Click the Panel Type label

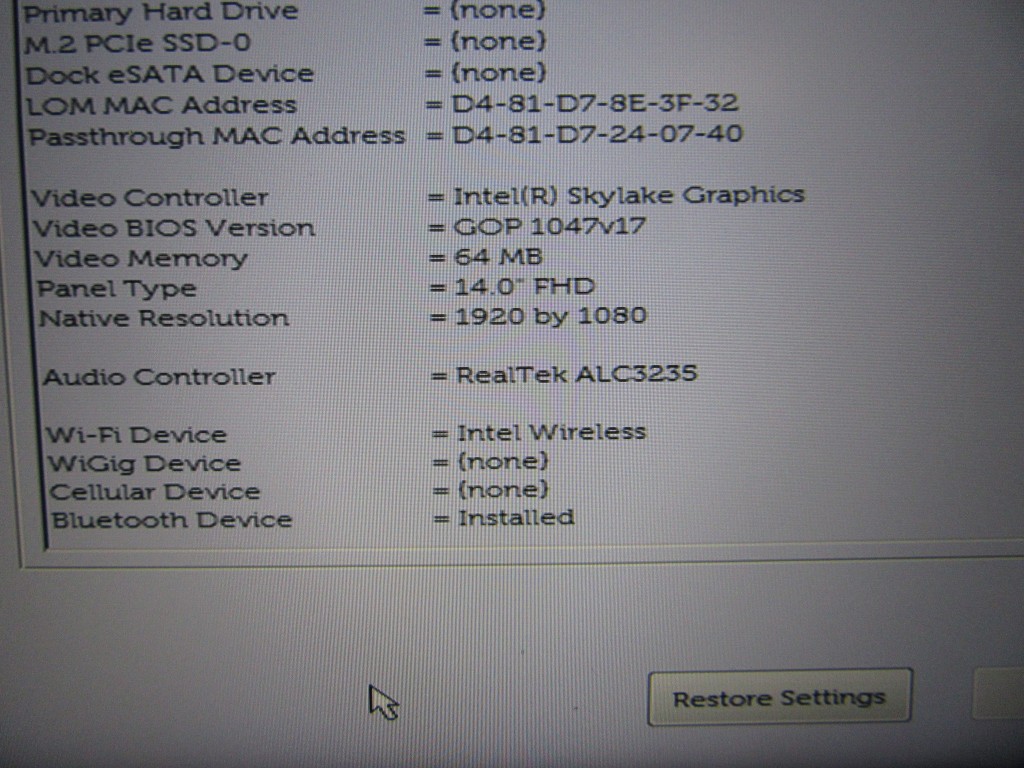117,289
